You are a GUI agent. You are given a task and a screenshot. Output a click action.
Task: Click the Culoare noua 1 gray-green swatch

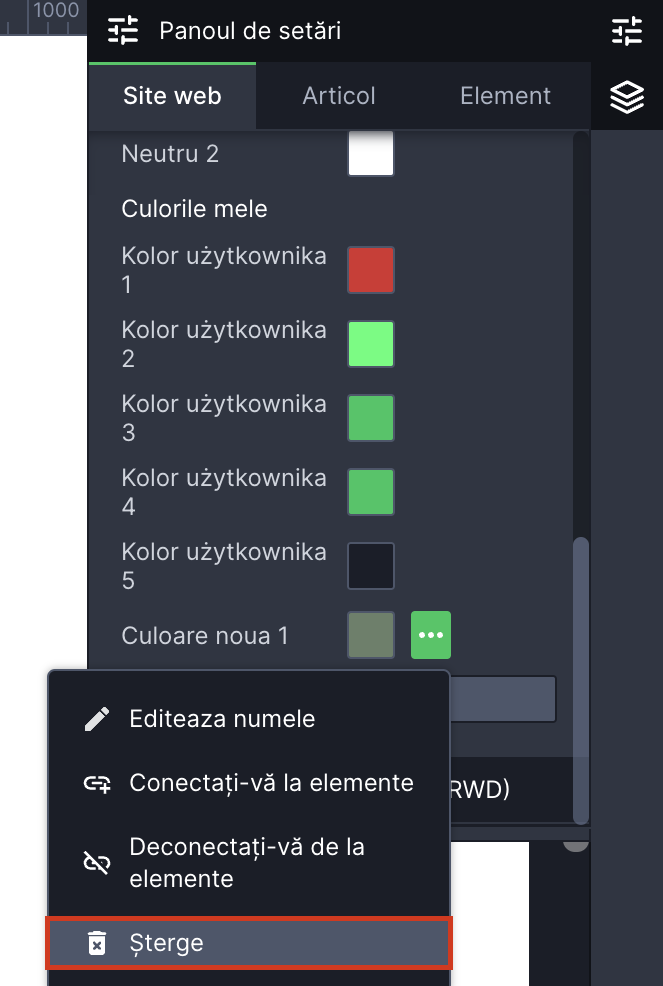pyautogui.click(x=371, y=635)
